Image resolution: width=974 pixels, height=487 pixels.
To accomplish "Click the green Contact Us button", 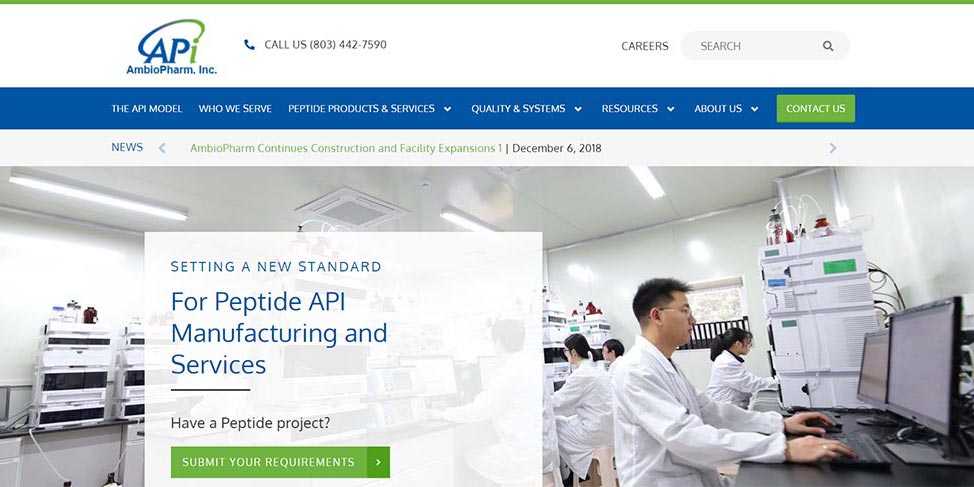I will [x=816, y=109].
